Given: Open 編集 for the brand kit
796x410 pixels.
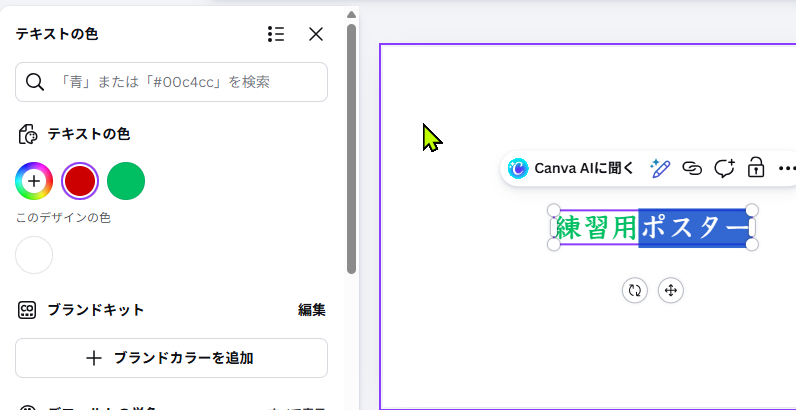Looking at the screenshot, I should [312, 310].
